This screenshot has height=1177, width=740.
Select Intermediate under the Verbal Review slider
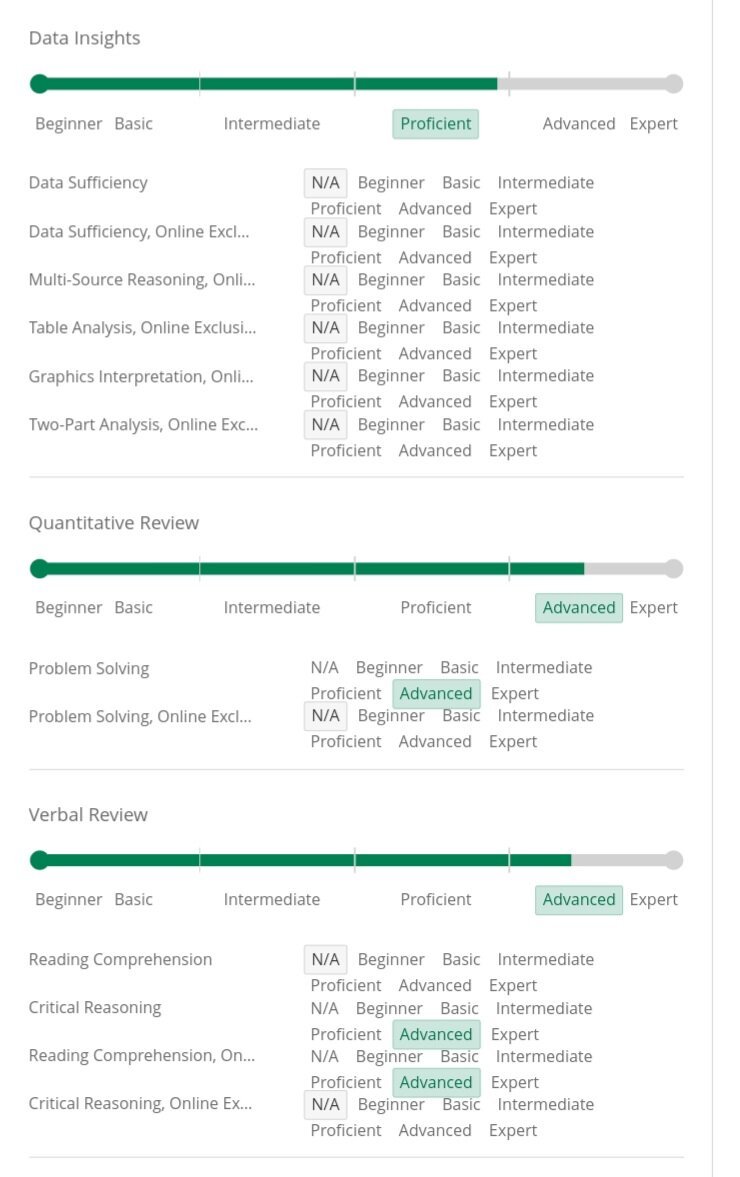[x=272, y=900]
